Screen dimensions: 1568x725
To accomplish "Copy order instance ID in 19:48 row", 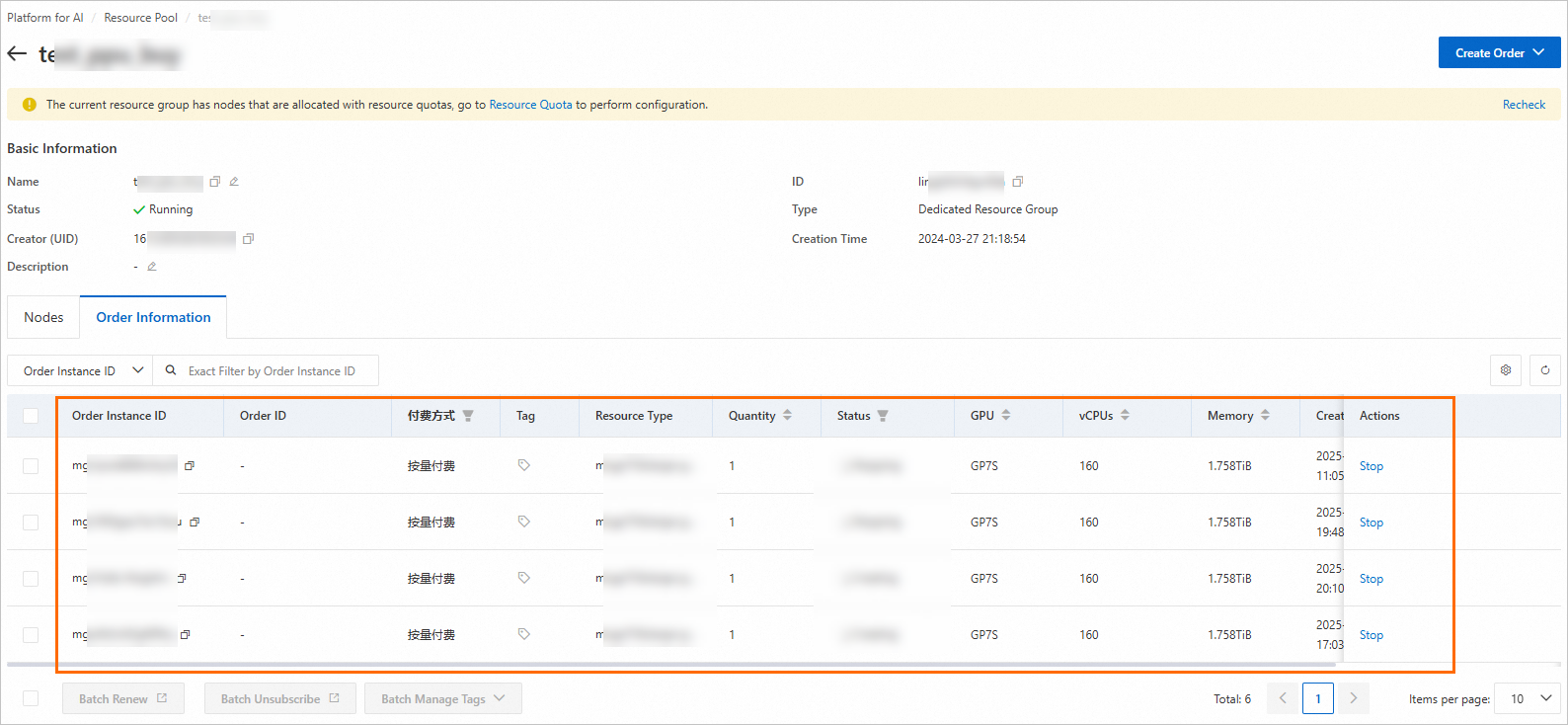I will [x=195, y=523].
